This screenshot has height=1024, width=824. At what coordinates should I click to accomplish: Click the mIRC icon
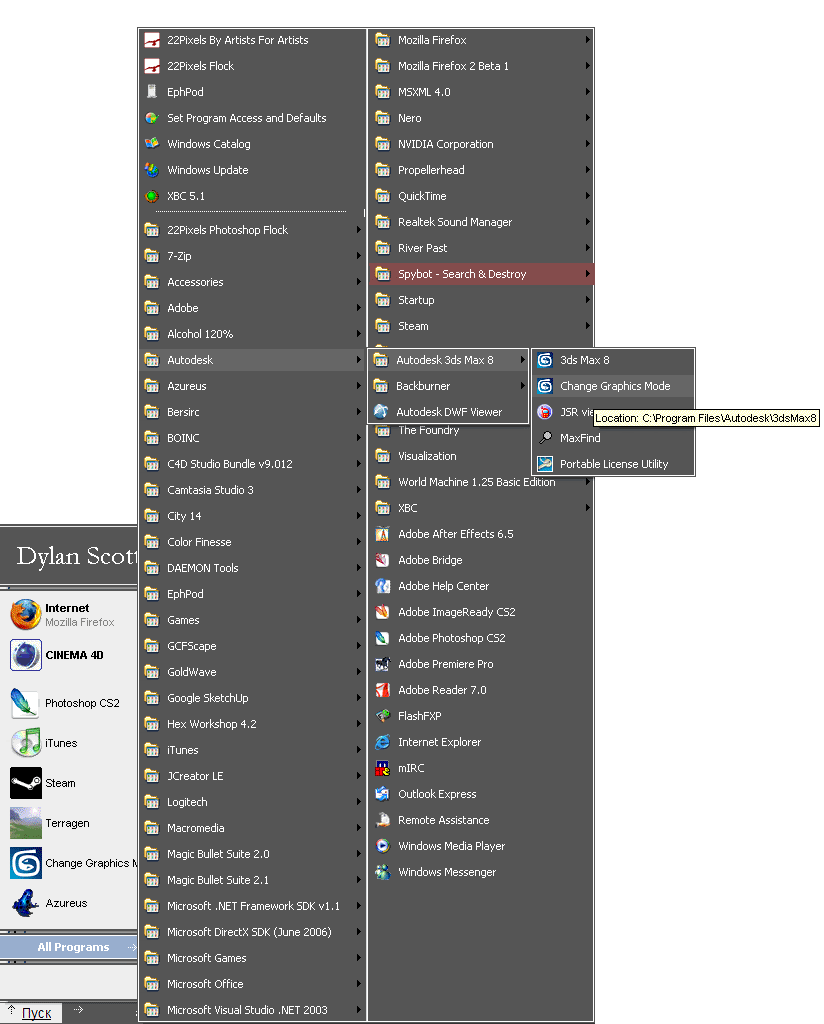(383, 769)
